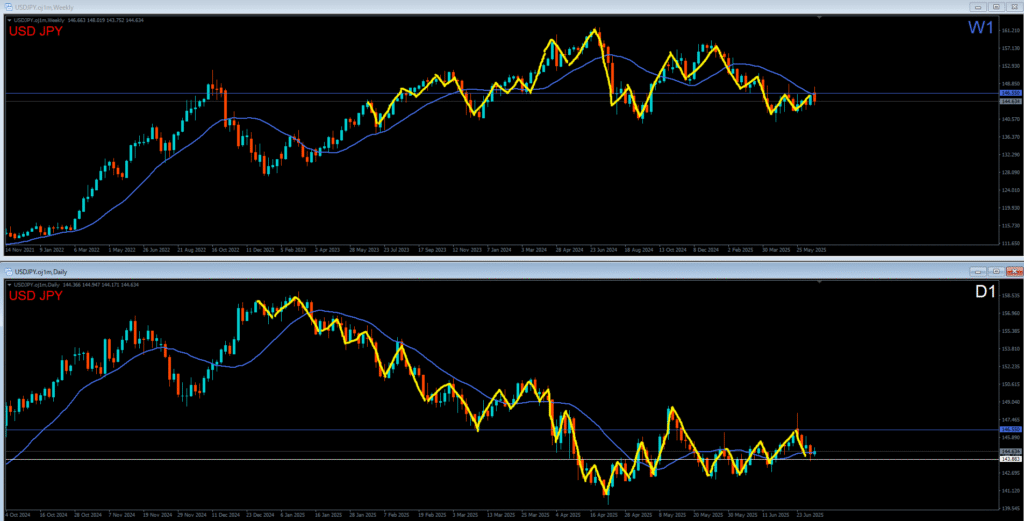Close the Weekly chart window
This screenshot has height=521, width=1024.
(1015, 7)
